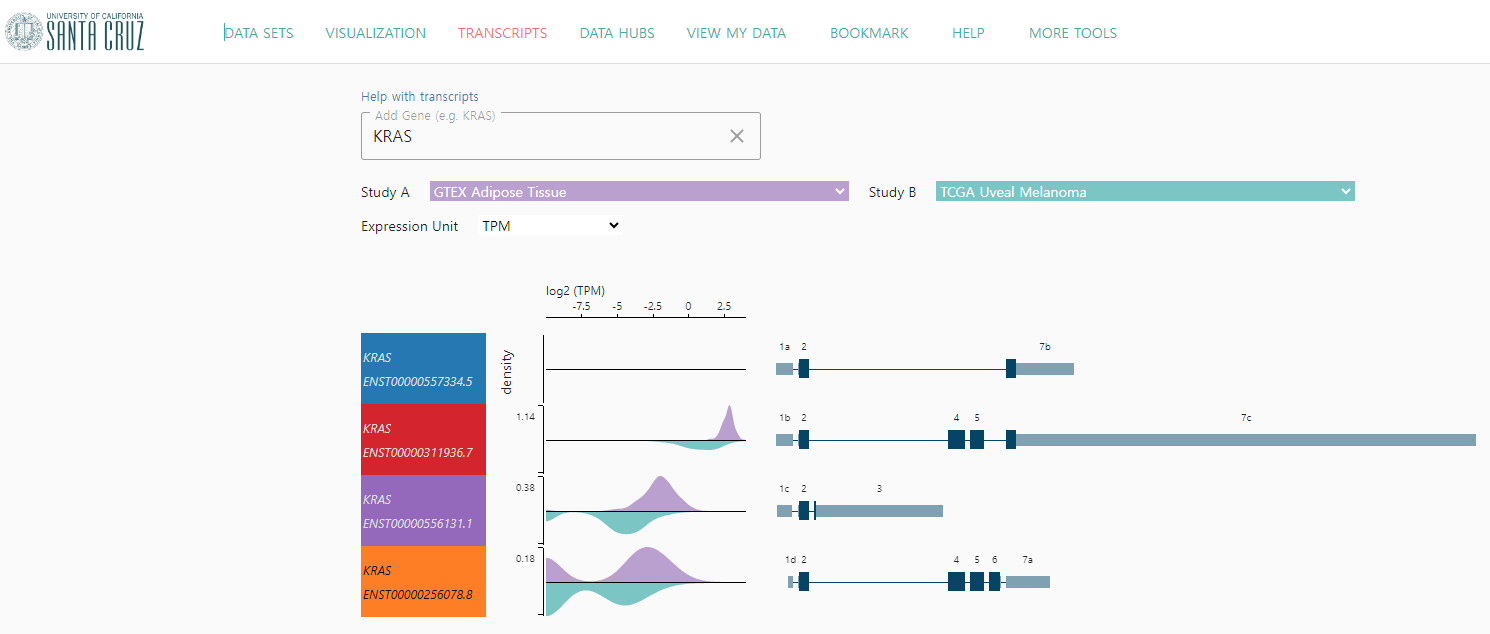Switch to the Transcripts tab
This screenshot has width=1490, height=634.
[502, 33]
